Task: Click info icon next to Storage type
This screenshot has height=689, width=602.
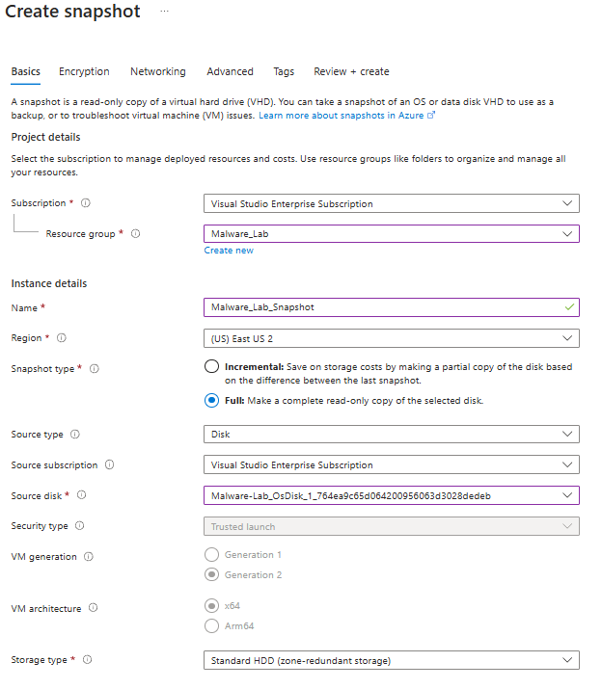Action: [87, 660]
